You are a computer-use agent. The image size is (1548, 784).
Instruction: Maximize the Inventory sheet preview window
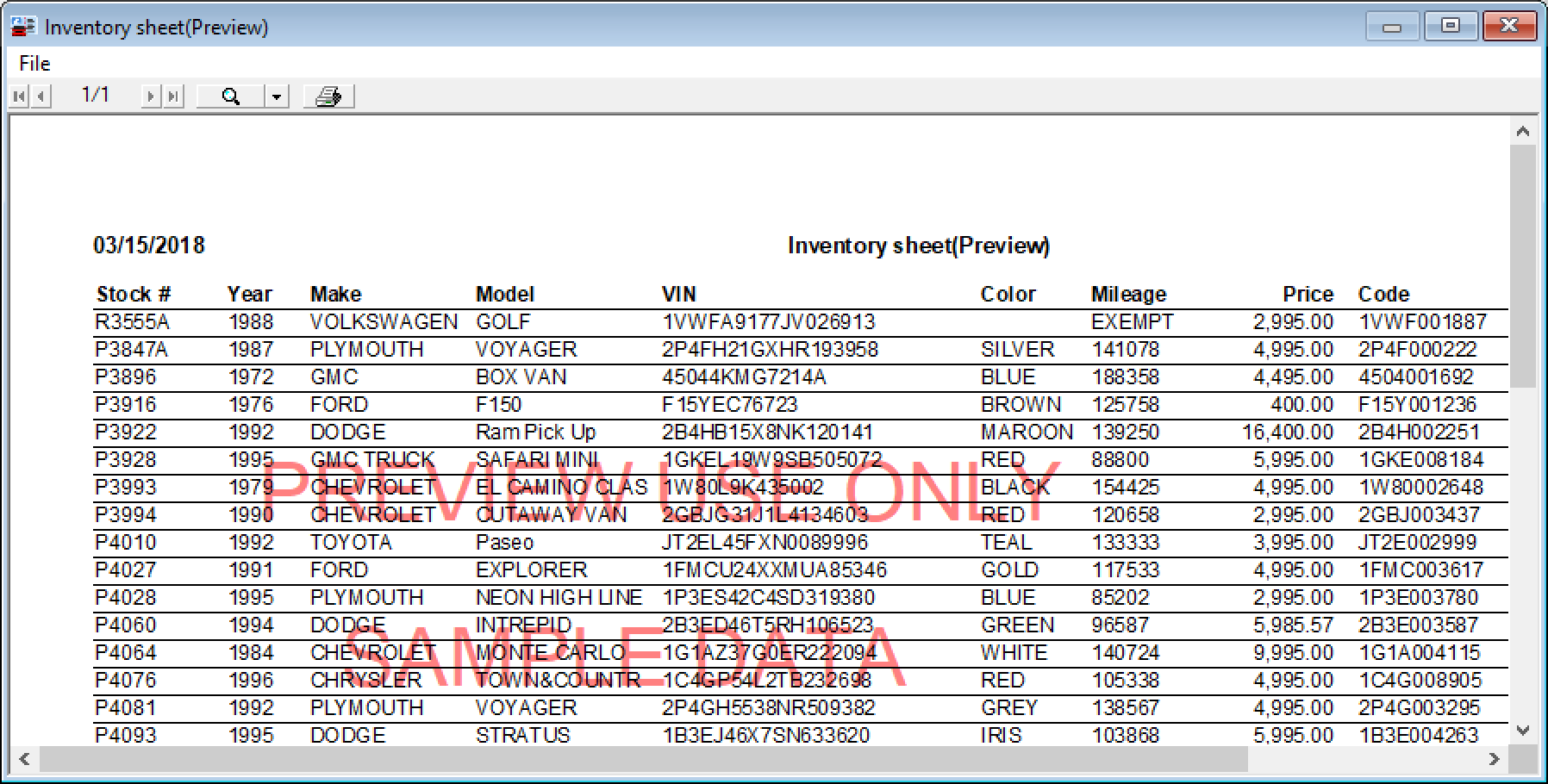coord(1451,26)
